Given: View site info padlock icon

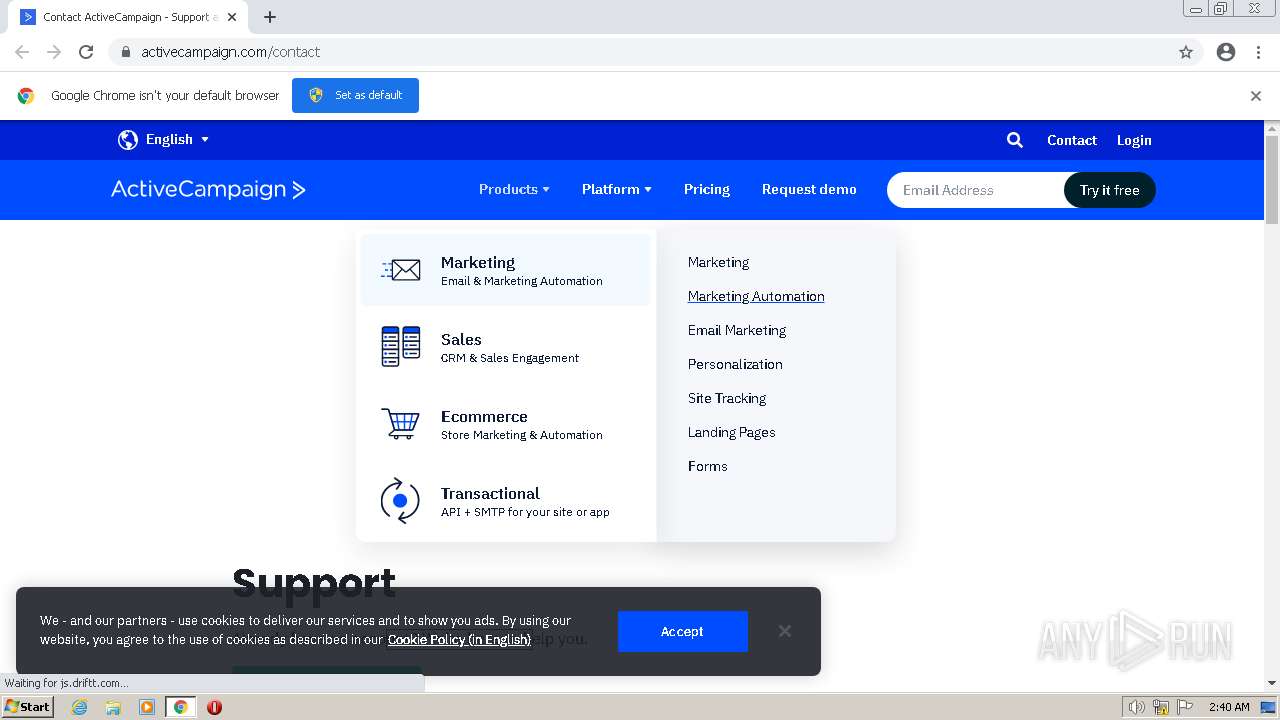Looking at the screenshot, I should pyautogui.click(x=125, y=52).
